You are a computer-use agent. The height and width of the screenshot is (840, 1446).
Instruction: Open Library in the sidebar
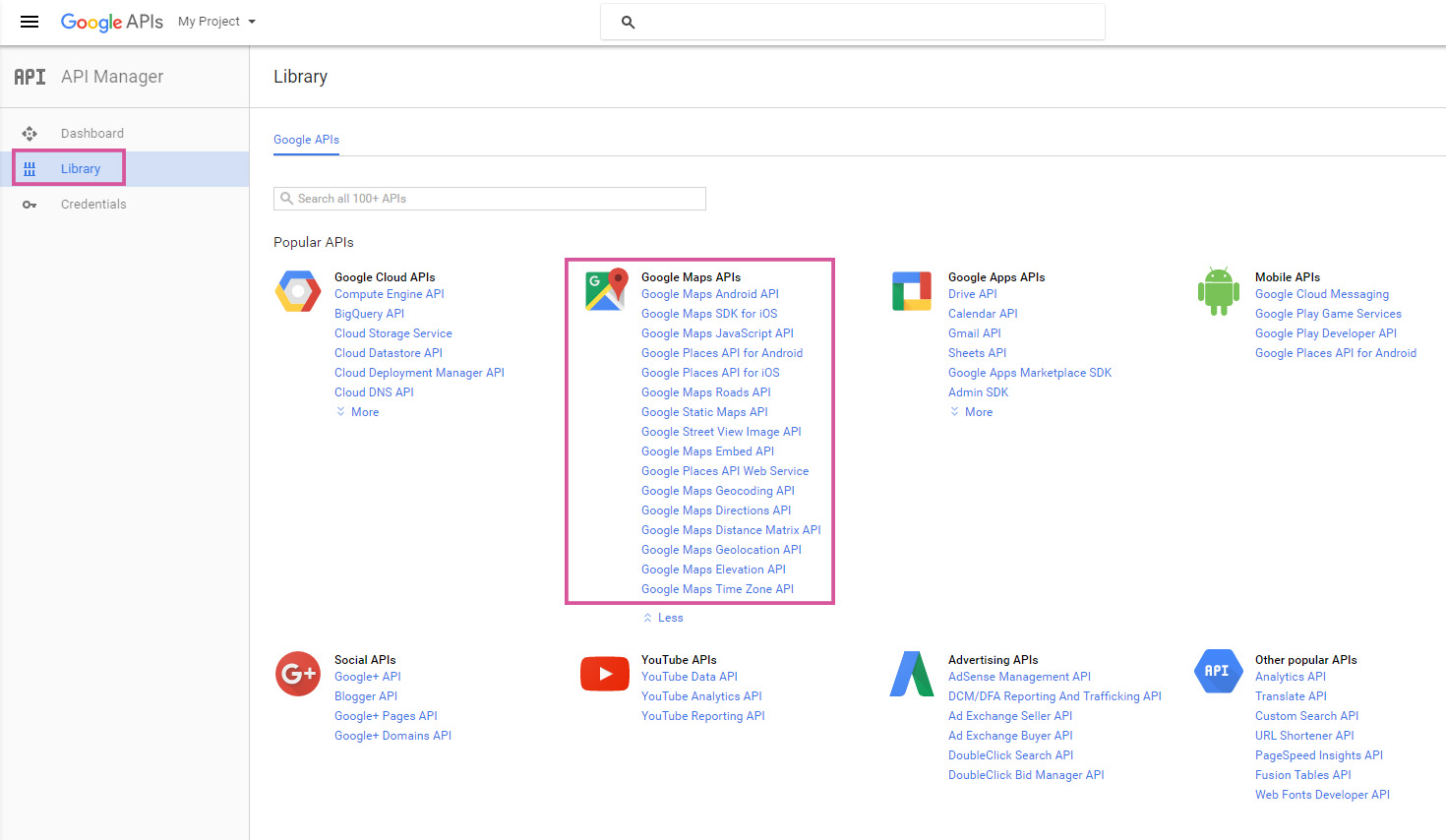click(x=81, y=169)
